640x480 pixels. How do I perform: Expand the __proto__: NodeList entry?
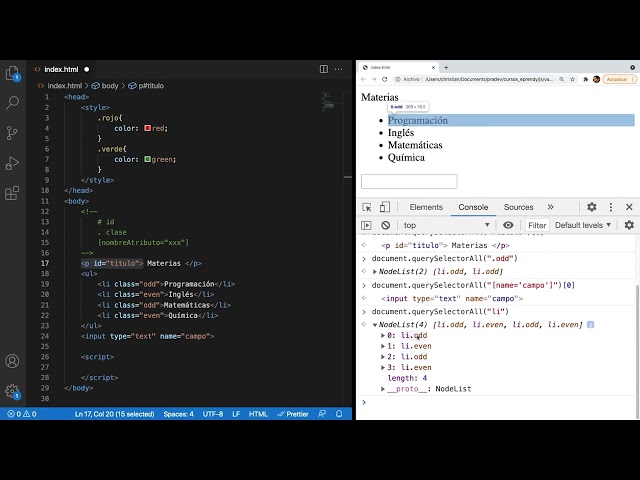pyautogui.click(x=383, y=389)
